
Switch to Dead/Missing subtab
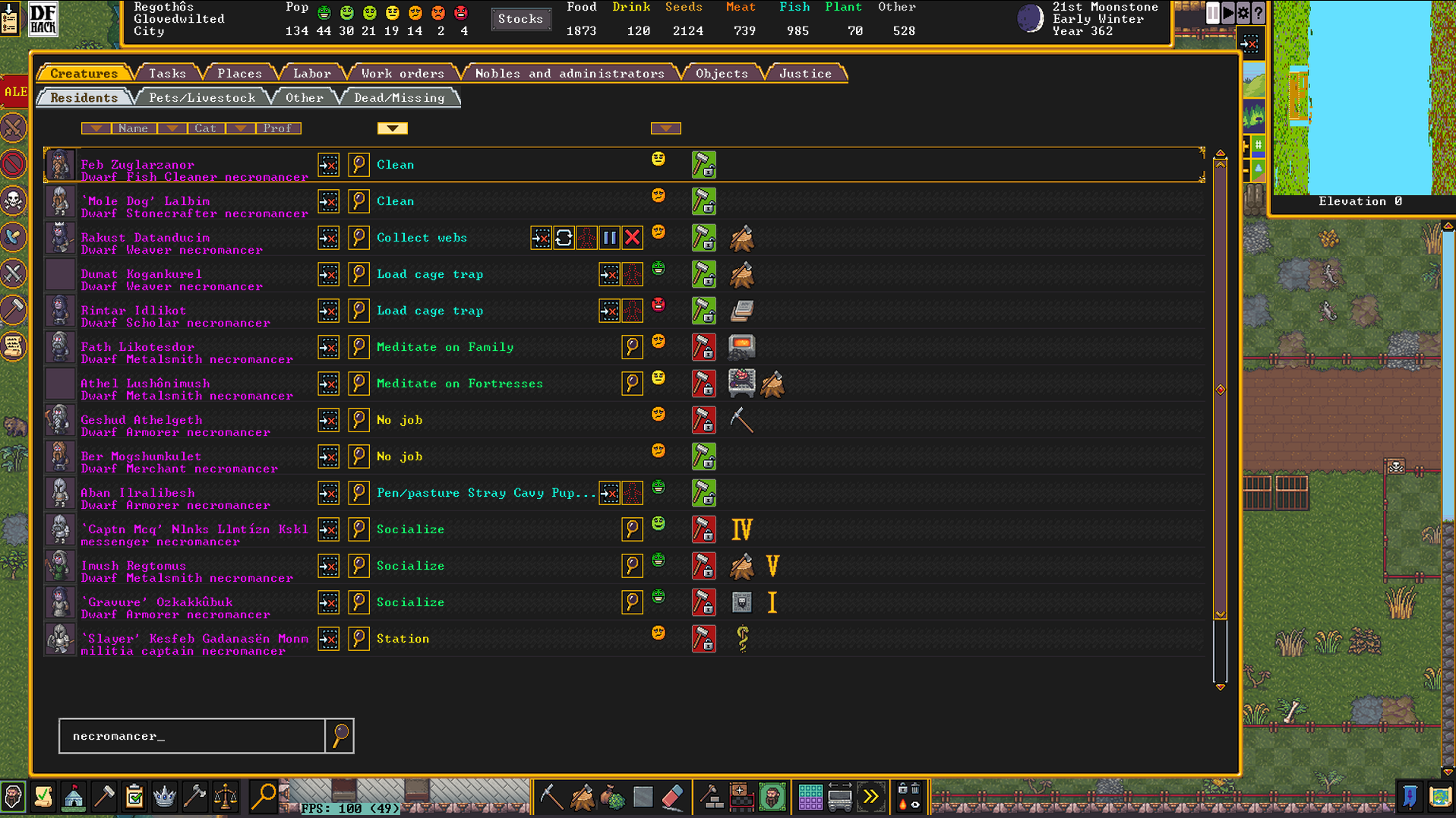pos(400,98)
